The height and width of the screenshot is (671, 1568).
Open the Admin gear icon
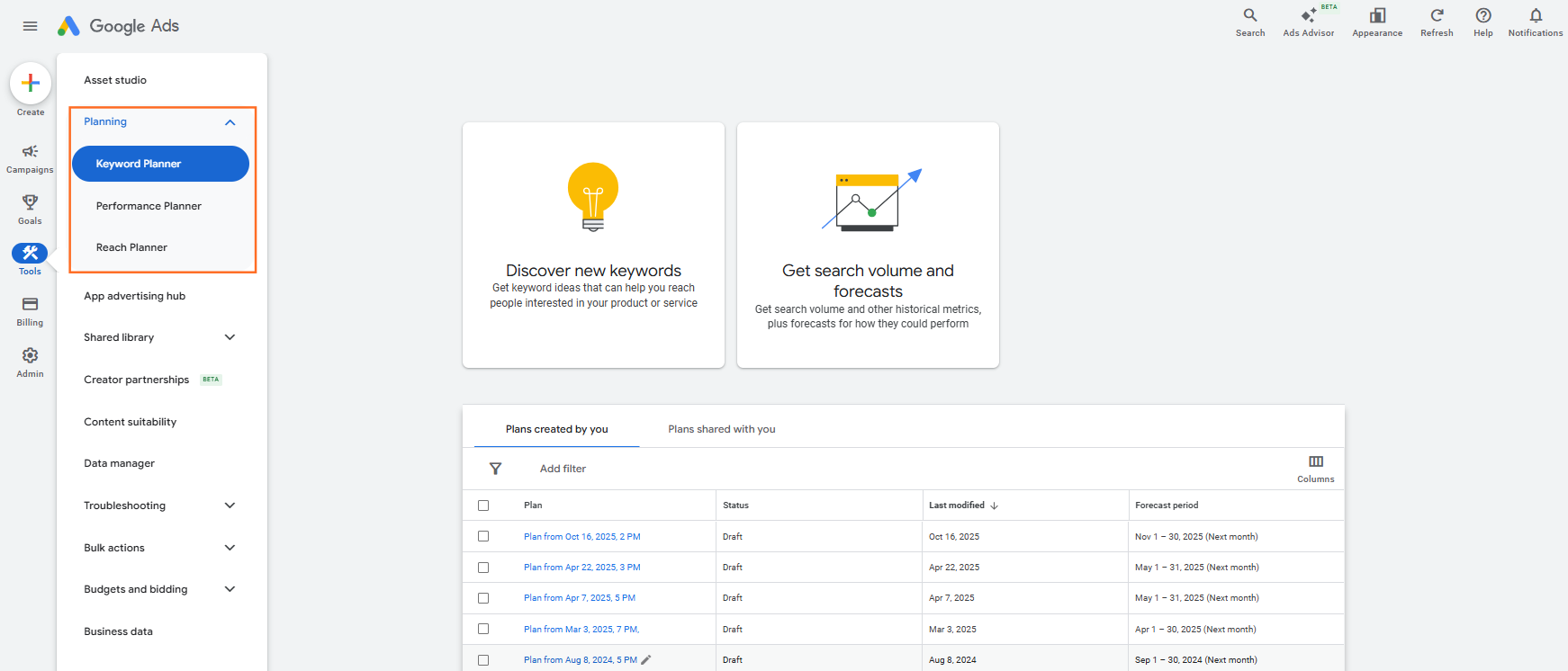coord(30,355)
